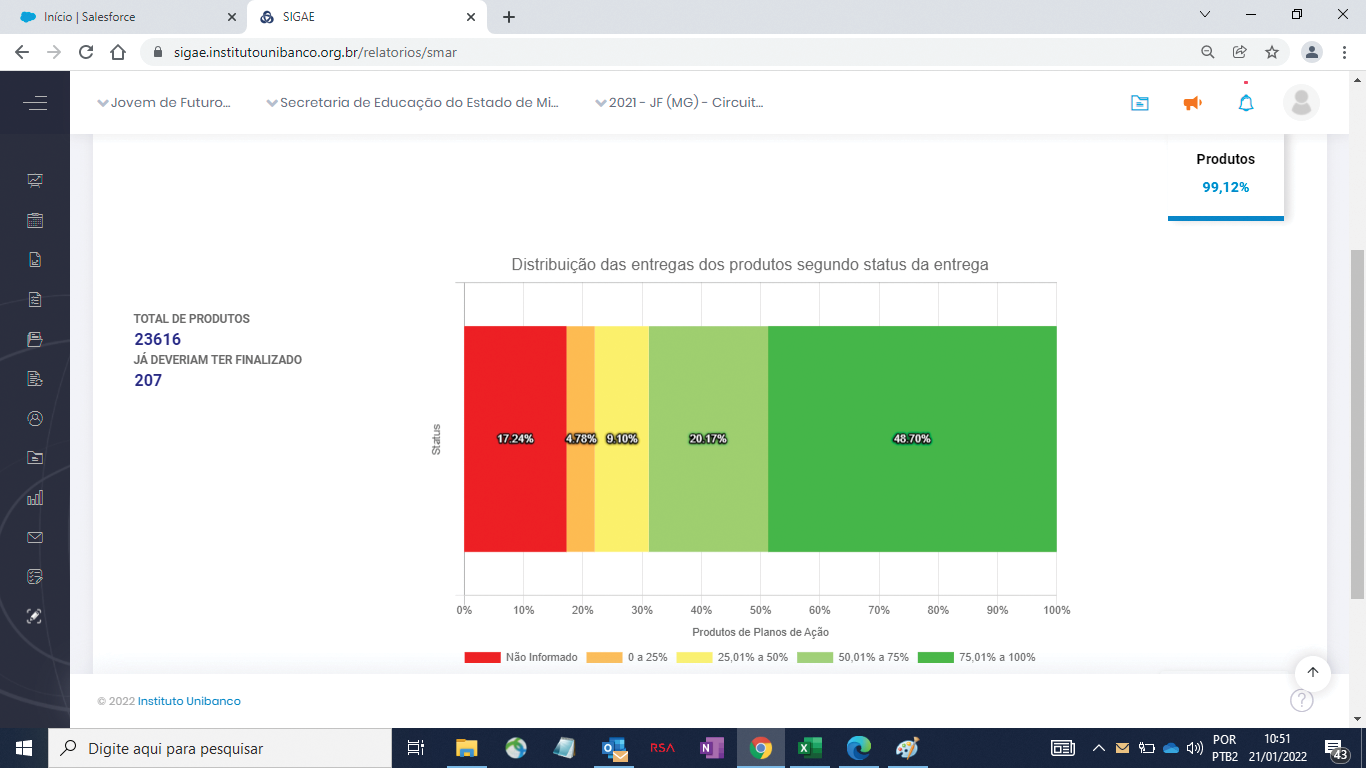Open the notifications bell icon

(1246, 102)
